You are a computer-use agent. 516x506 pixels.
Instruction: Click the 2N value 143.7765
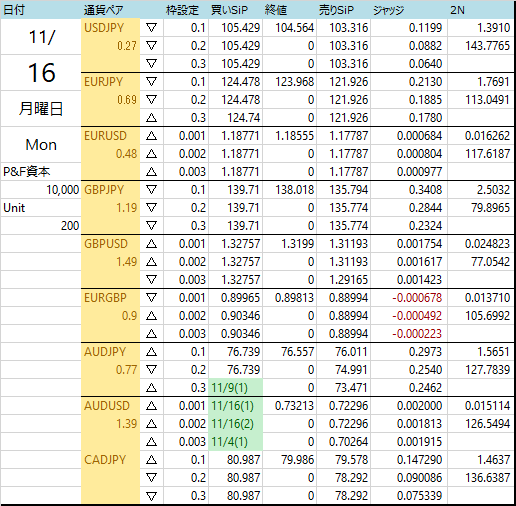[x=488, y=46]
